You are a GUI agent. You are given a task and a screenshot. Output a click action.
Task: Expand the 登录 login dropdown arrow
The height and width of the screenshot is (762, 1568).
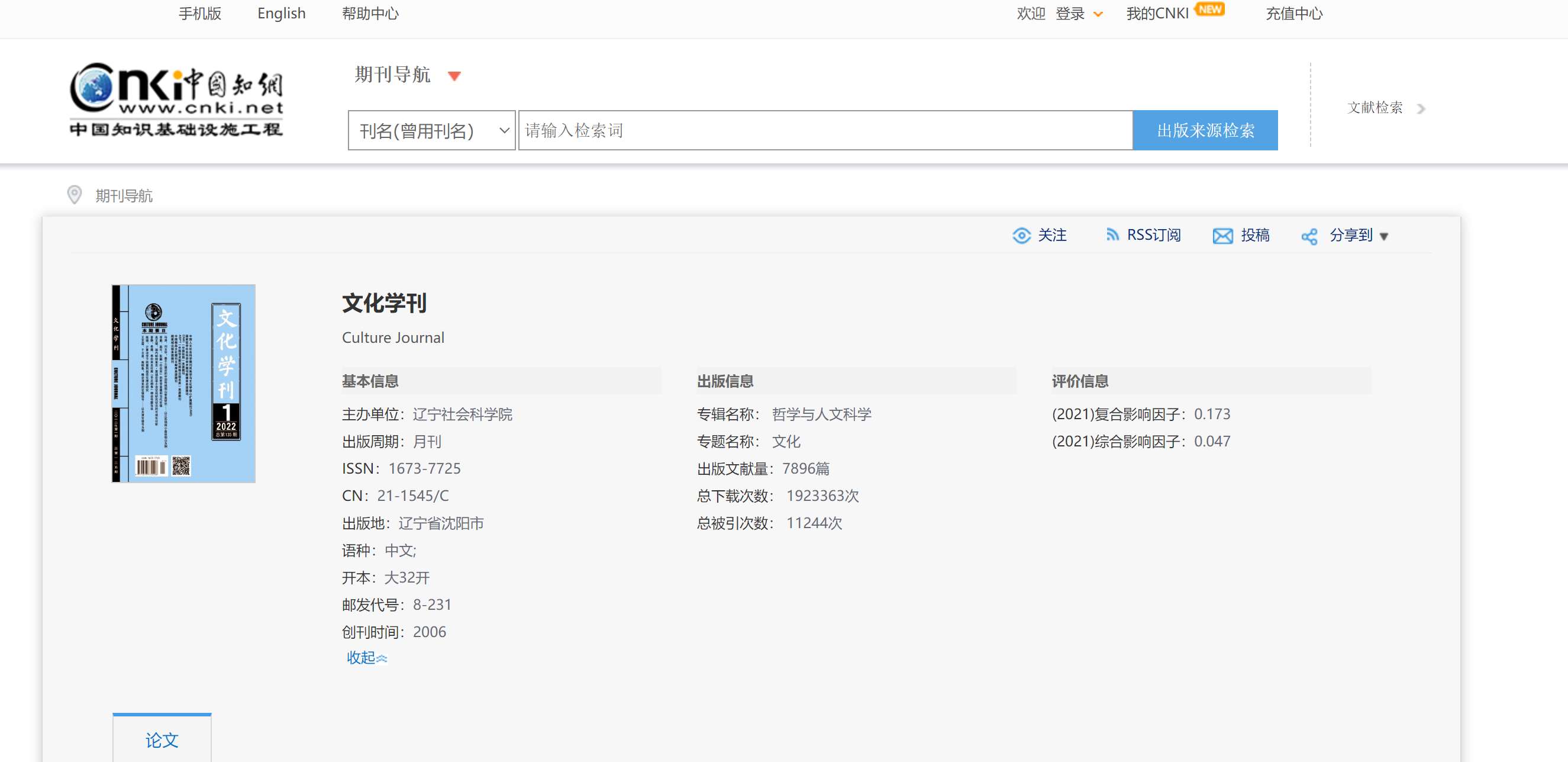pyautogui.click(x=1098, y=15)
